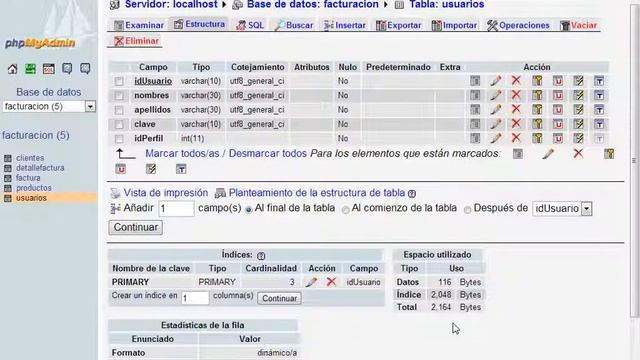Open the Insertar tab
This screenshot has height=360, width=640.
[344, 25]
